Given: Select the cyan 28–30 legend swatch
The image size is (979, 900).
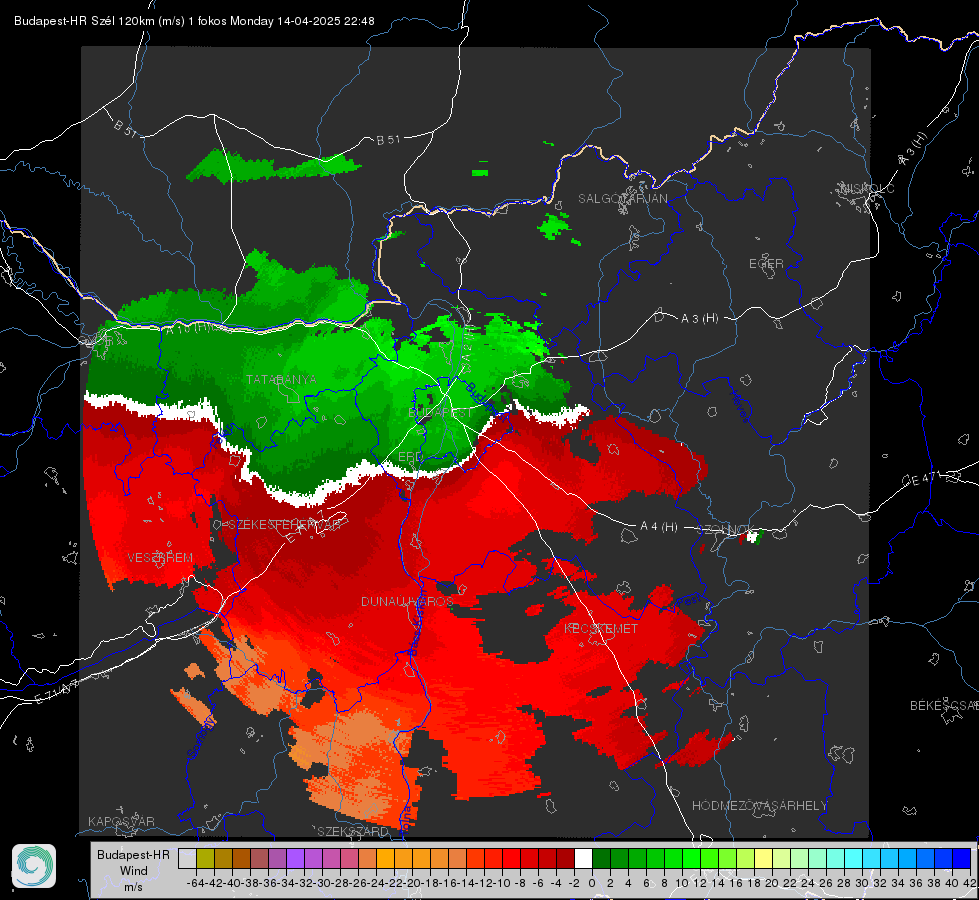Looking at the screenshot, I should (854, 858).
